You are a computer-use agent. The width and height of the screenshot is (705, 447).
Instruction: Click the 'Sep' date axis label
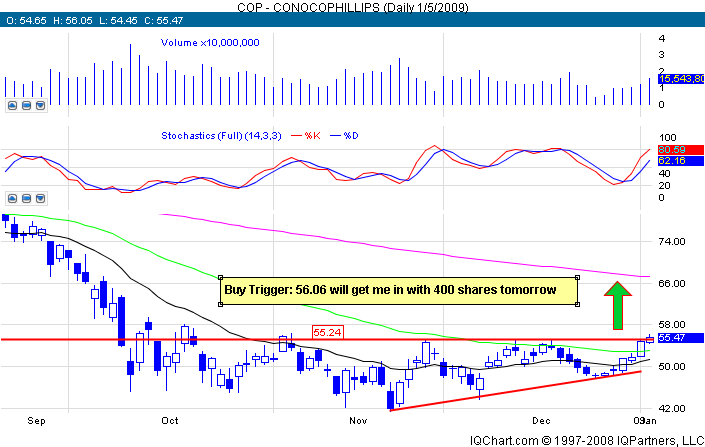[x=36, y=421]
